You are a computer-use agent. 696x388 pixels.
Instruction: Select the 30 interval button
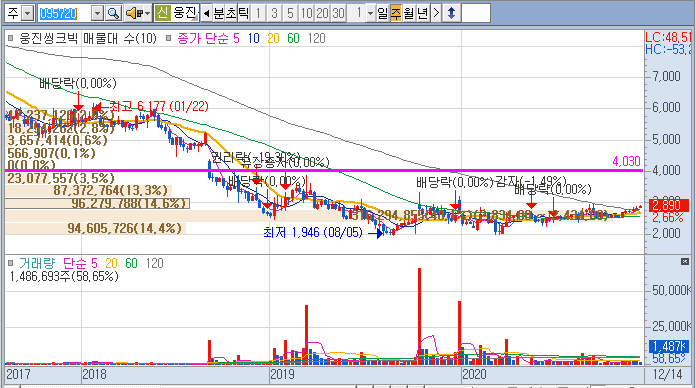338,13
